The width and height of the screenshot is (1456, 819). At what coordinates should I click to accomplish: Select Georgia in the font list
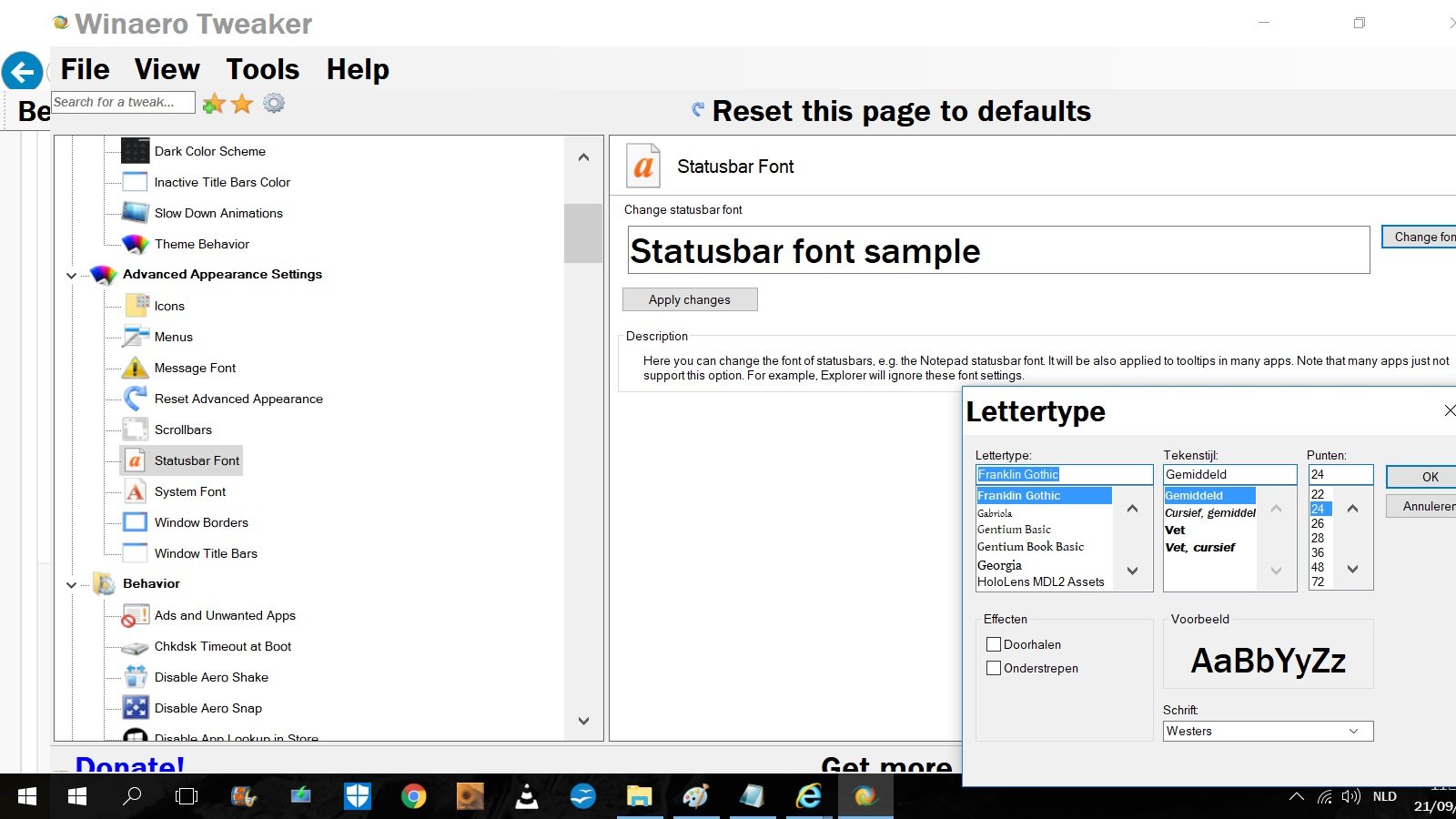pos(999,565)
